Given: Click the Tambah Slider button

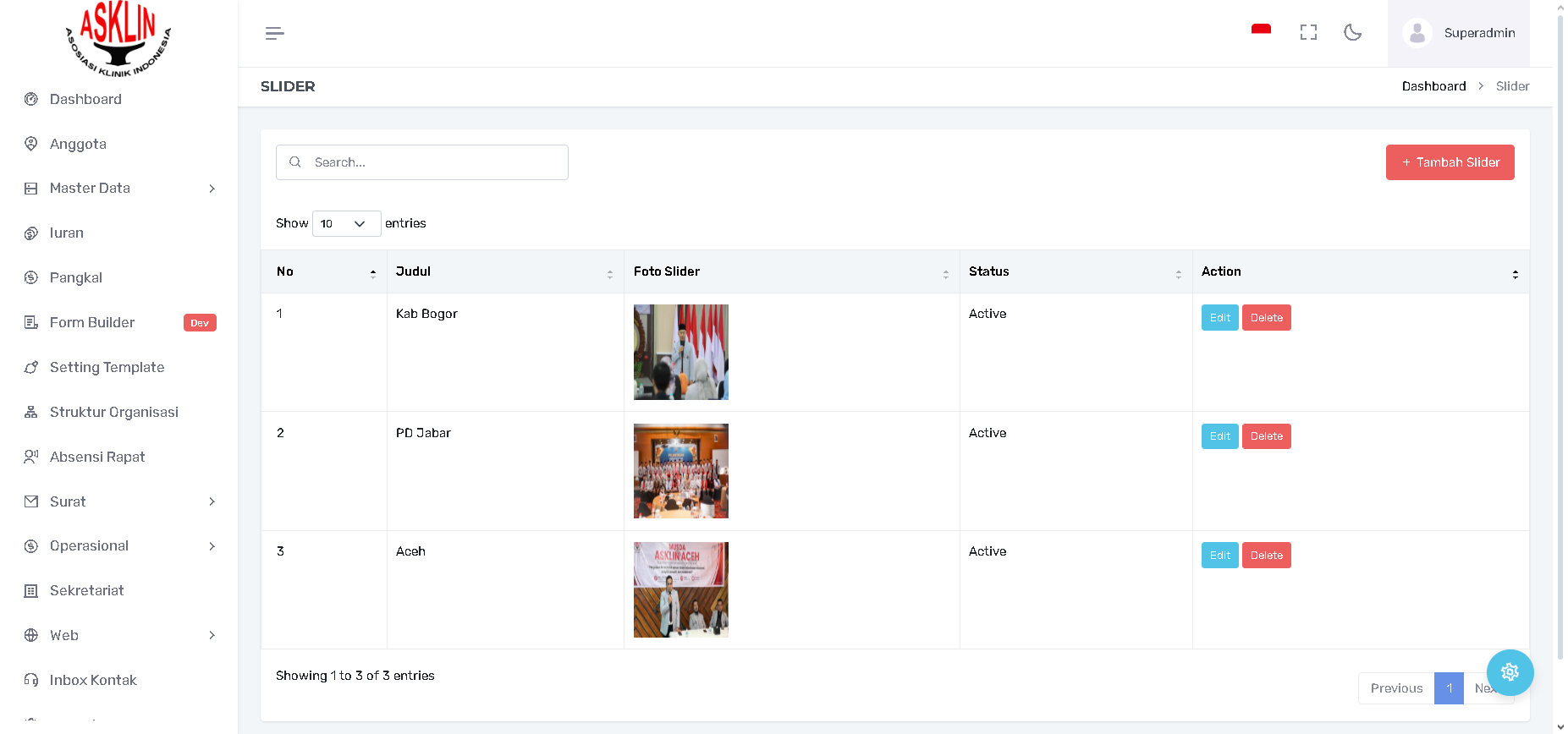Looking at the screenshot, I should tap(1450, 162).
